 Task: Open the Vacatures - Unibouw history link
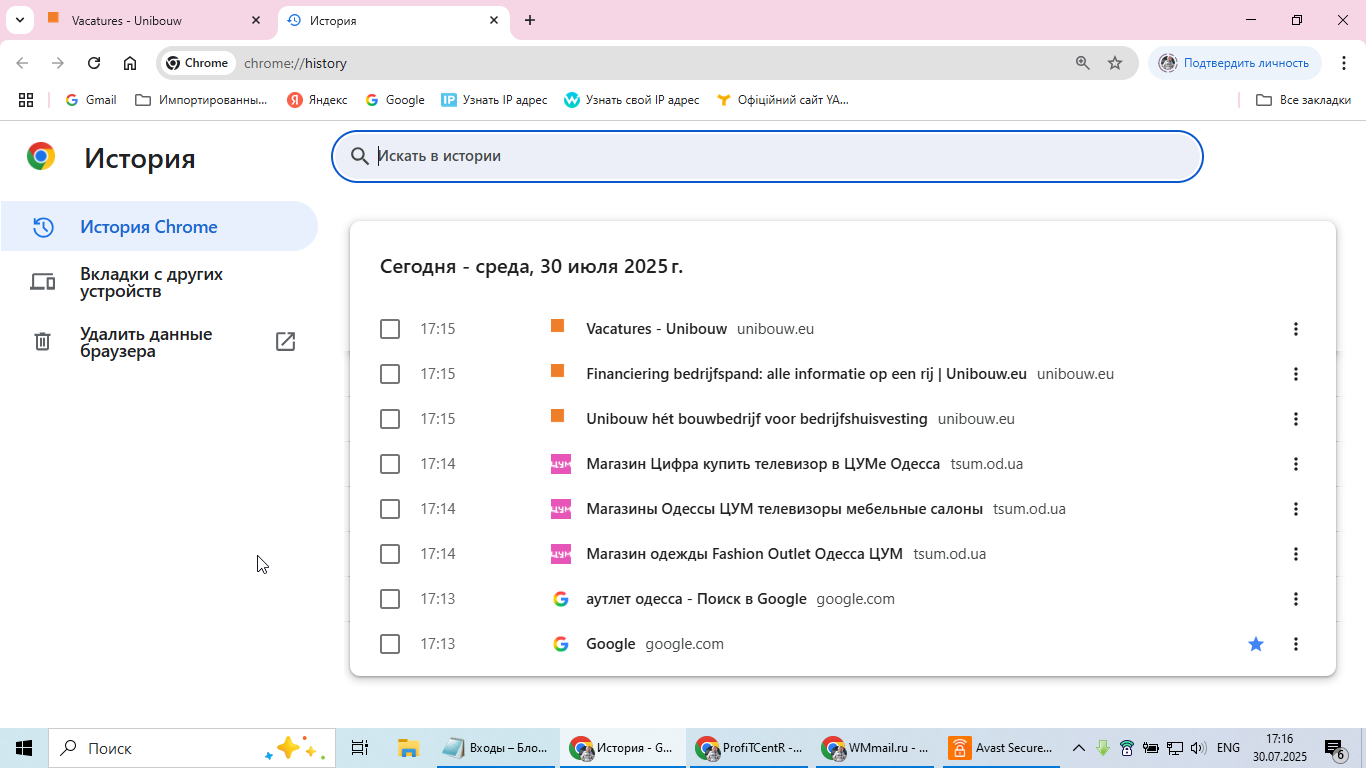coord(656,329)
